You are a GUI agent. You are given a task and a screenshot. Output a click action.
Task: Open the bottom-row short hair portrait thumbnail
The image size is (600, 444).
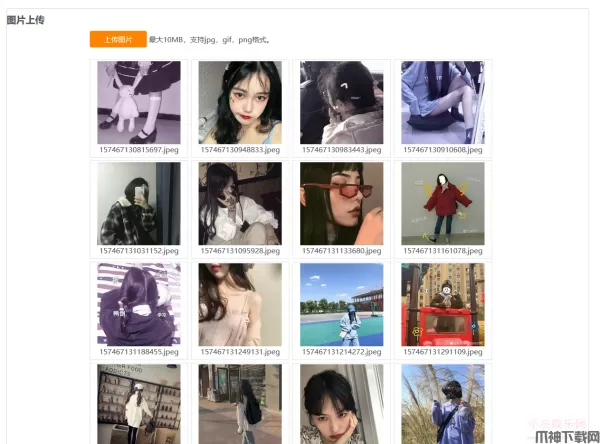(x=341, y=404)
